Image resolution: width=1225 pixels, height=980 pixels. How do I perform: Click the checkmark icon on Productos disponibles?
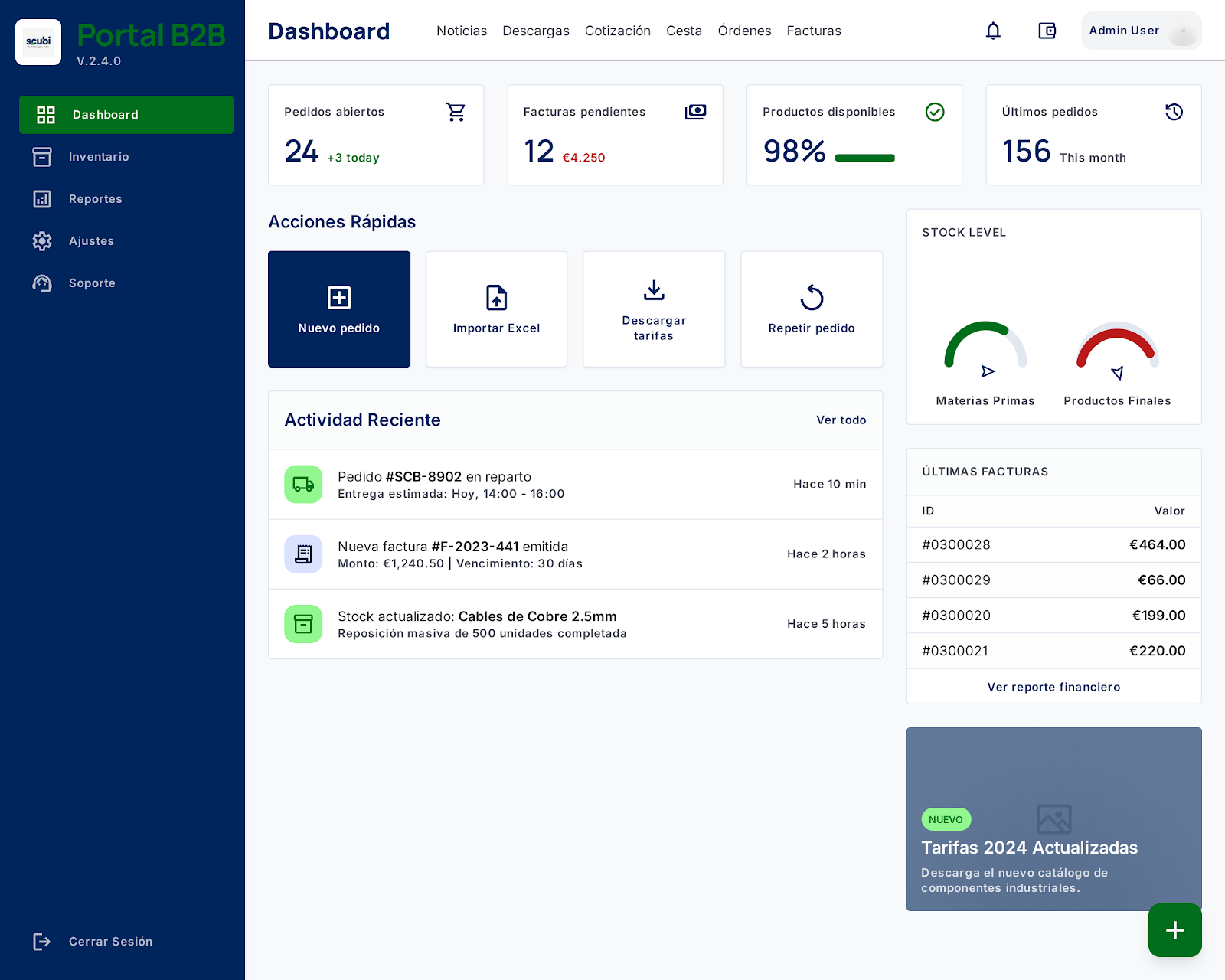(x=935, y=112)
